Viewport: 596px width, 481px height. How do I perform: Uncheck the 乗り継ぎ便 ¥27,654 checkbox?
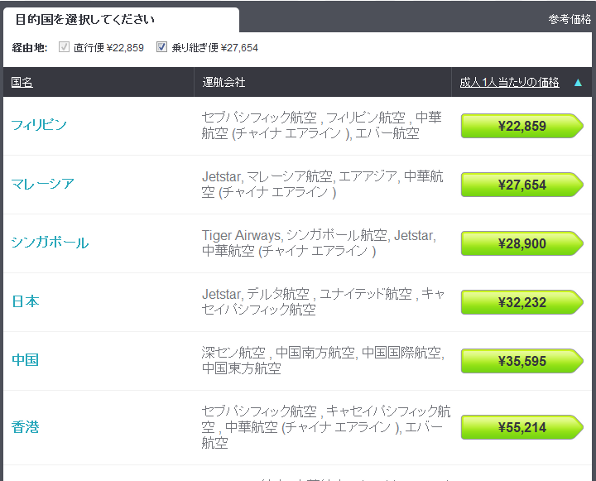pyautogui.click(x=162, y=47)
